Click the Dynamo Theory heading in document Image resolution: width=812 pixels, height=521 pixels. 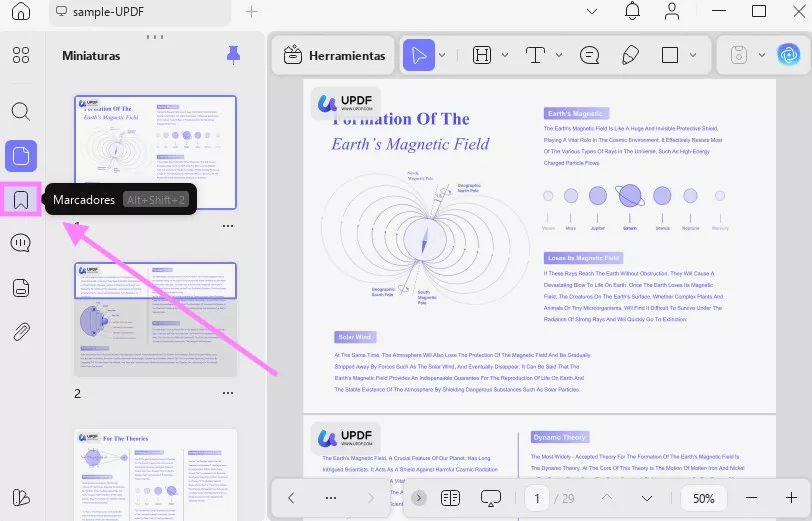tap(559, 437)
